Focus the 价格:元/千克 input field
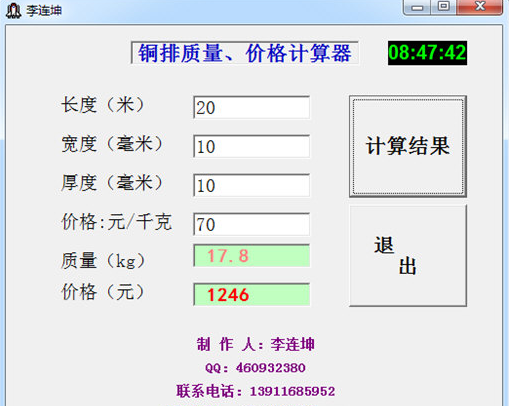 click(252, 224)
